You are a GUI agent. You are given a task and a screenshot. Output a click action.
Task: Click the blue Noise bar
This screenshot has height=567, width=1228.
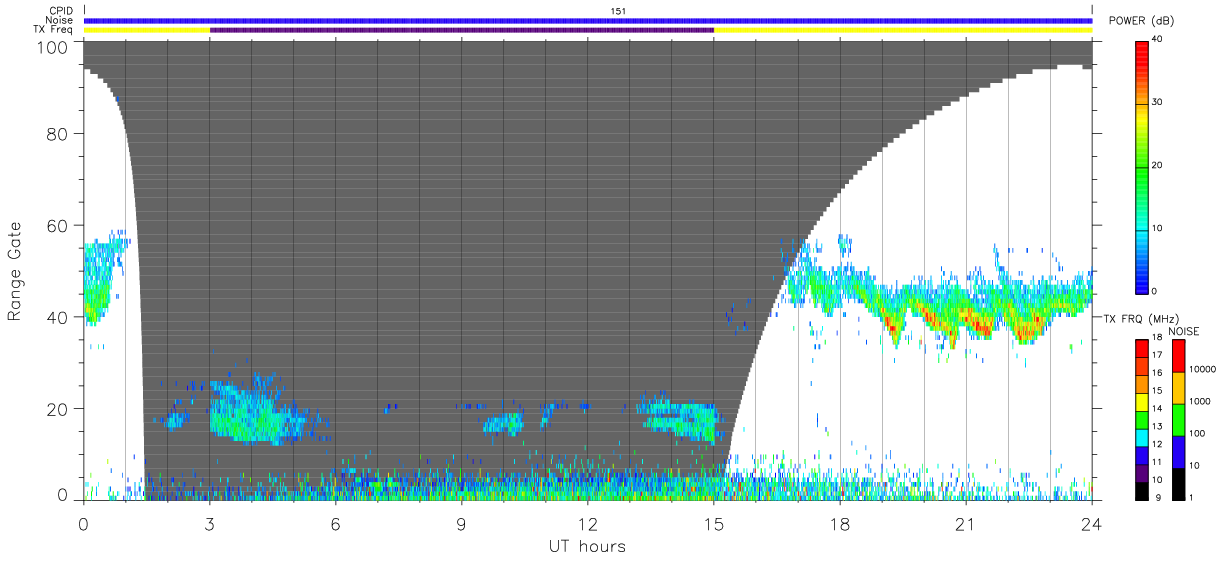tap(588, 20)
